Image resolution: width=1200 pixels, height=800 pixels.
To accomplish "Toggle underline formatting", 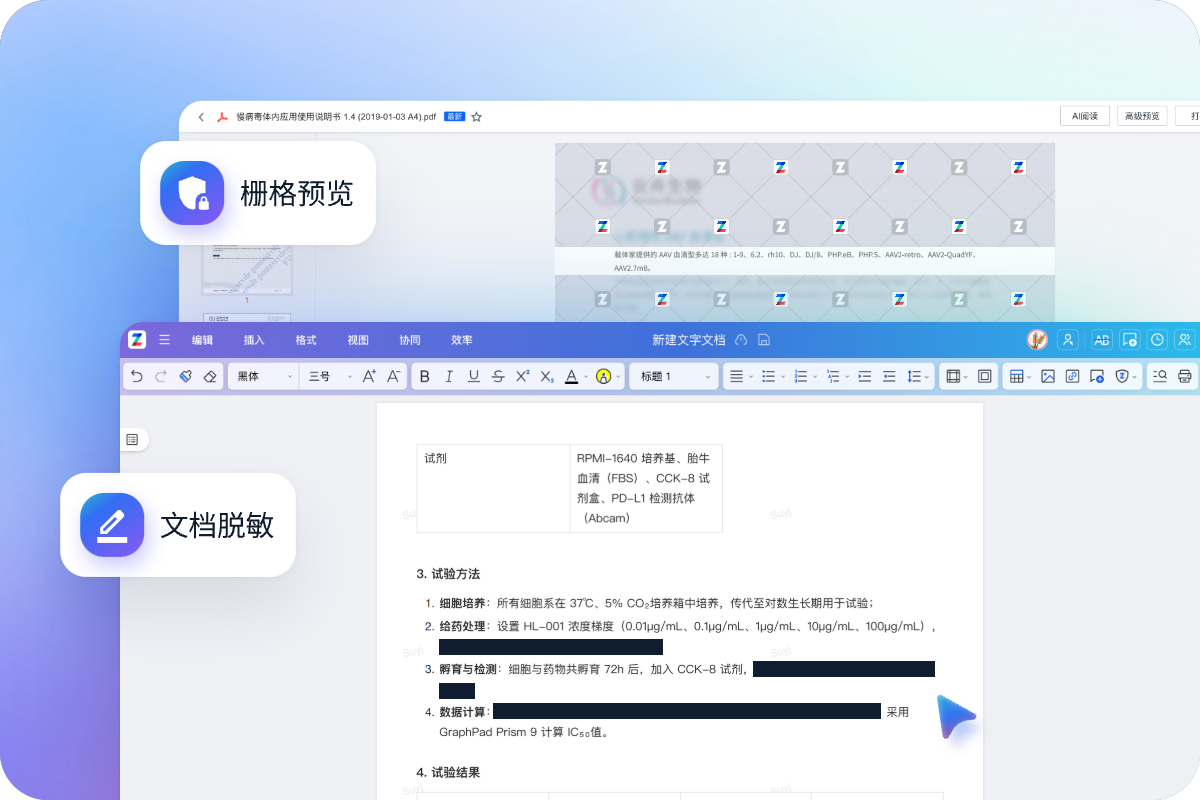I will (472, 376).
